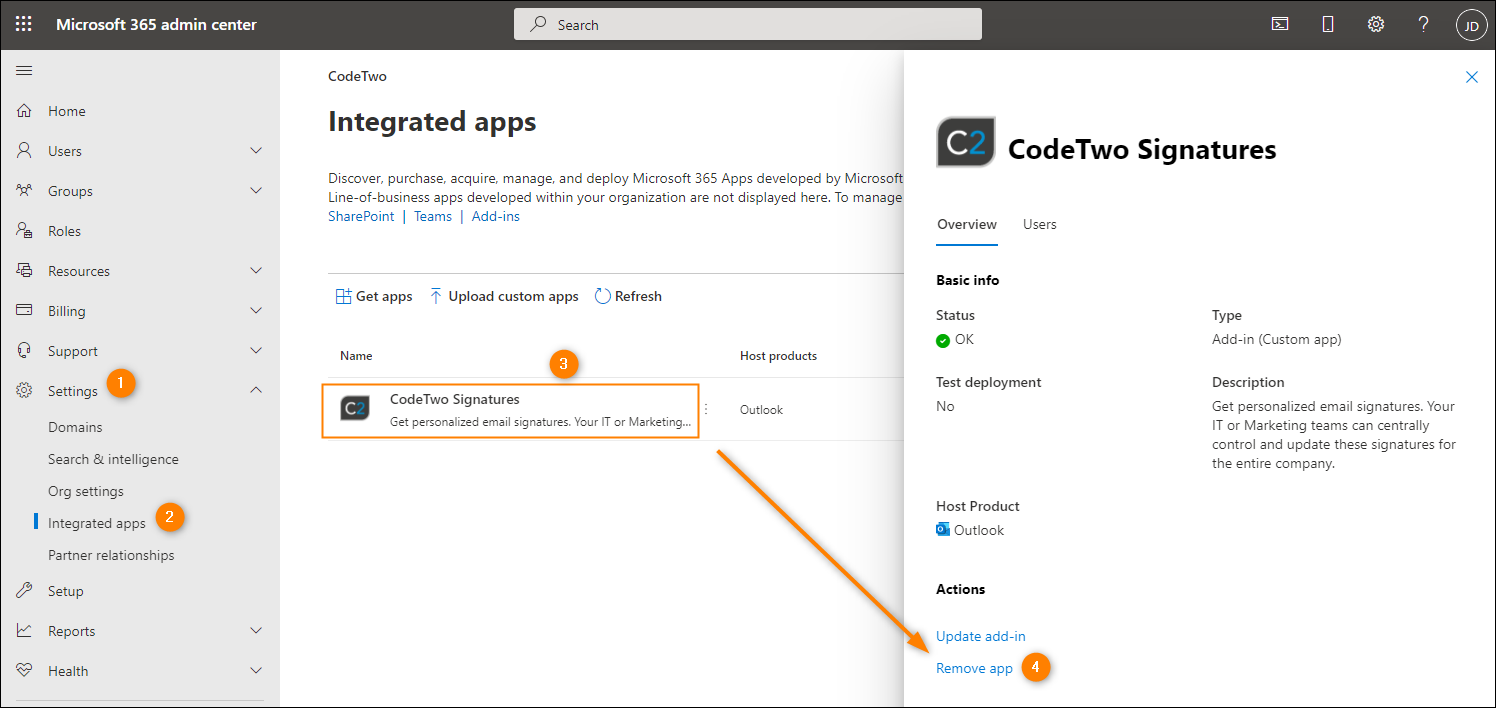Refresh the integrated apps list
Screen dimensions: 1496x708
[x=628, y=296]
